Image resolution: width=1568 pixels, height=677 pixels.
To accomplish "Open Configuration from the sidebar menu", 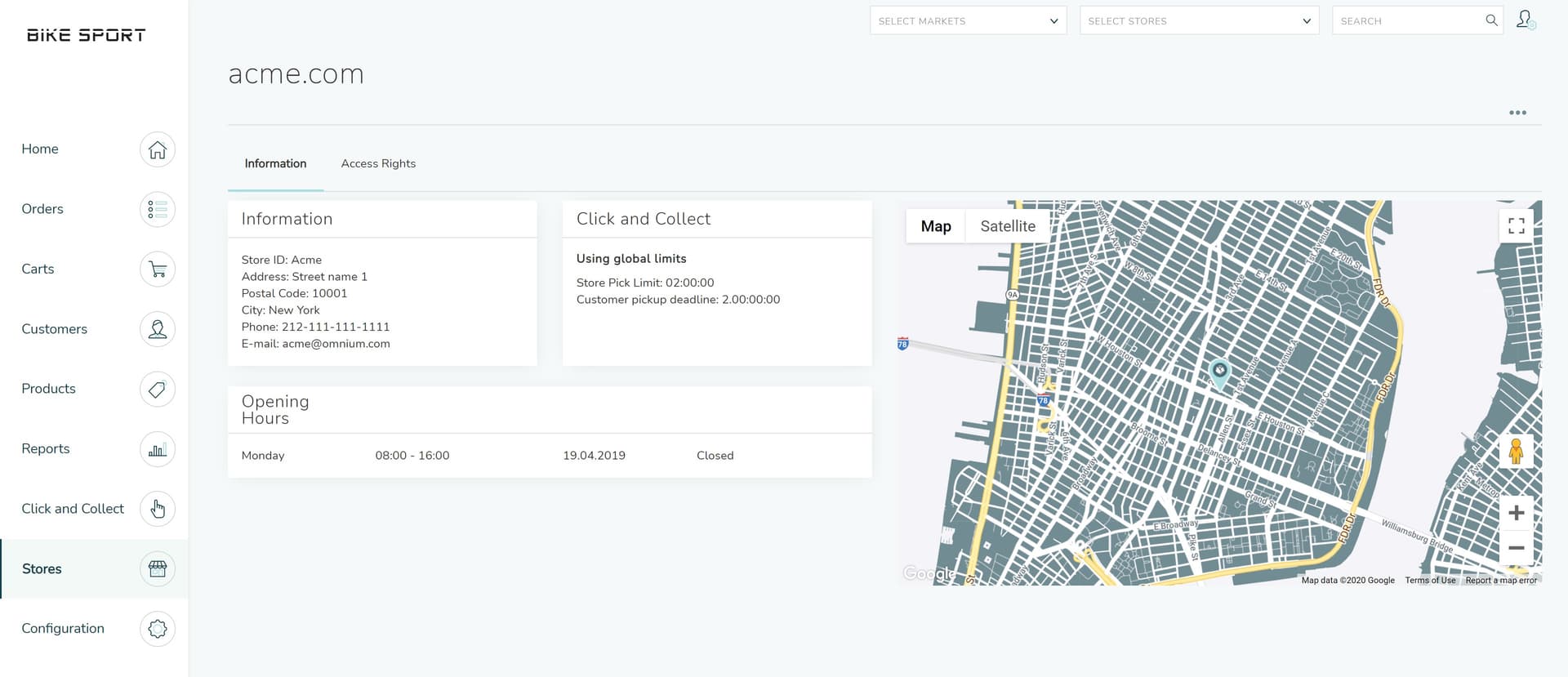I will [x=63, y=628].
